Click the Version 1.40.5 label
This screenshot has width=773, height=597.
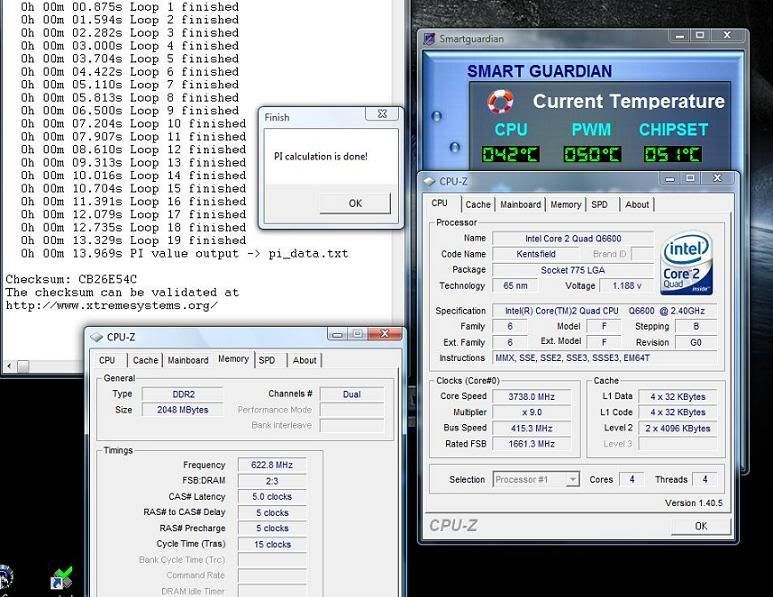[694, 503]
